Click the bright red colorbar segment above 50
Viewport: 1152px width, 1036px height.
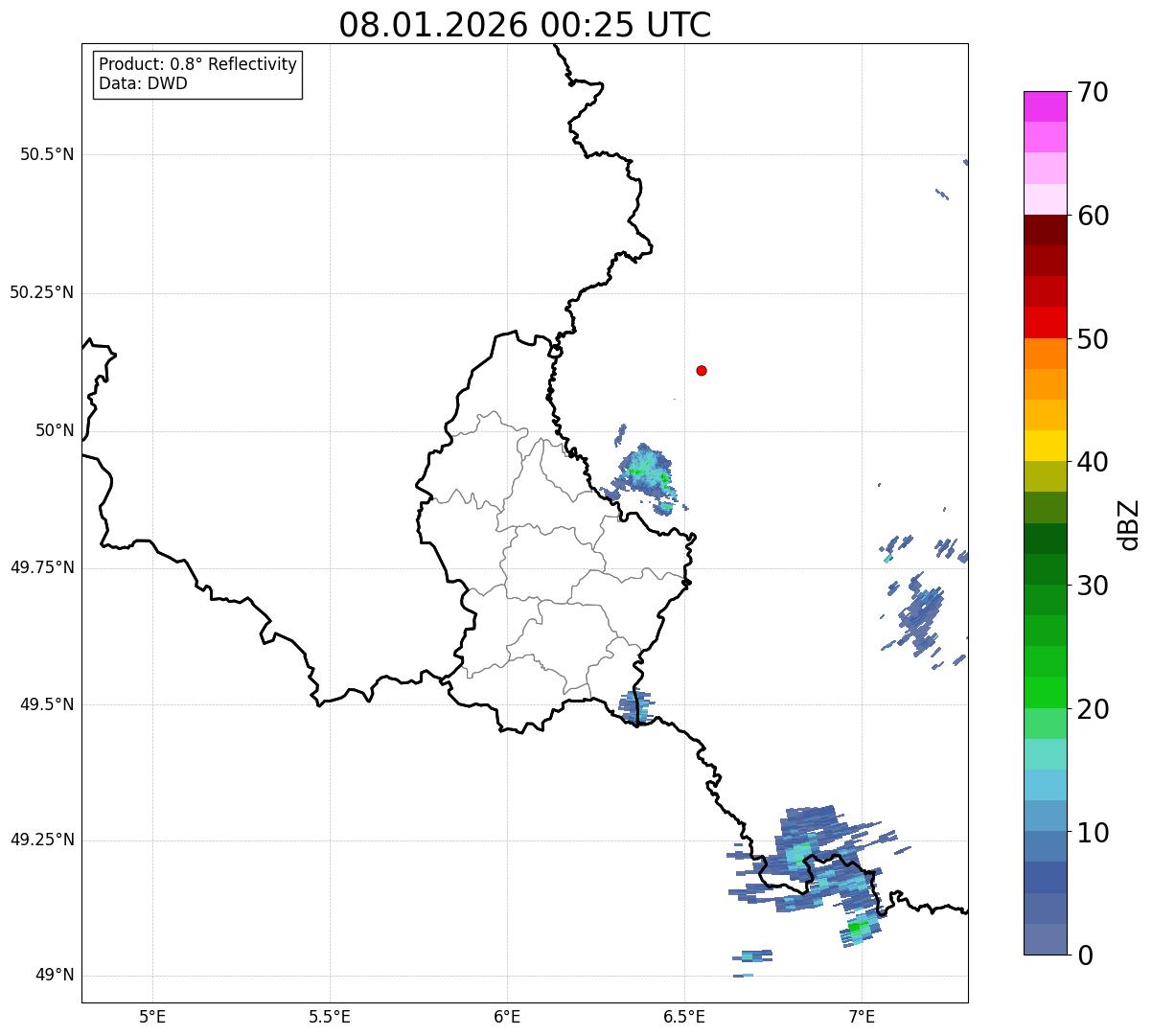coord(1045,323)
